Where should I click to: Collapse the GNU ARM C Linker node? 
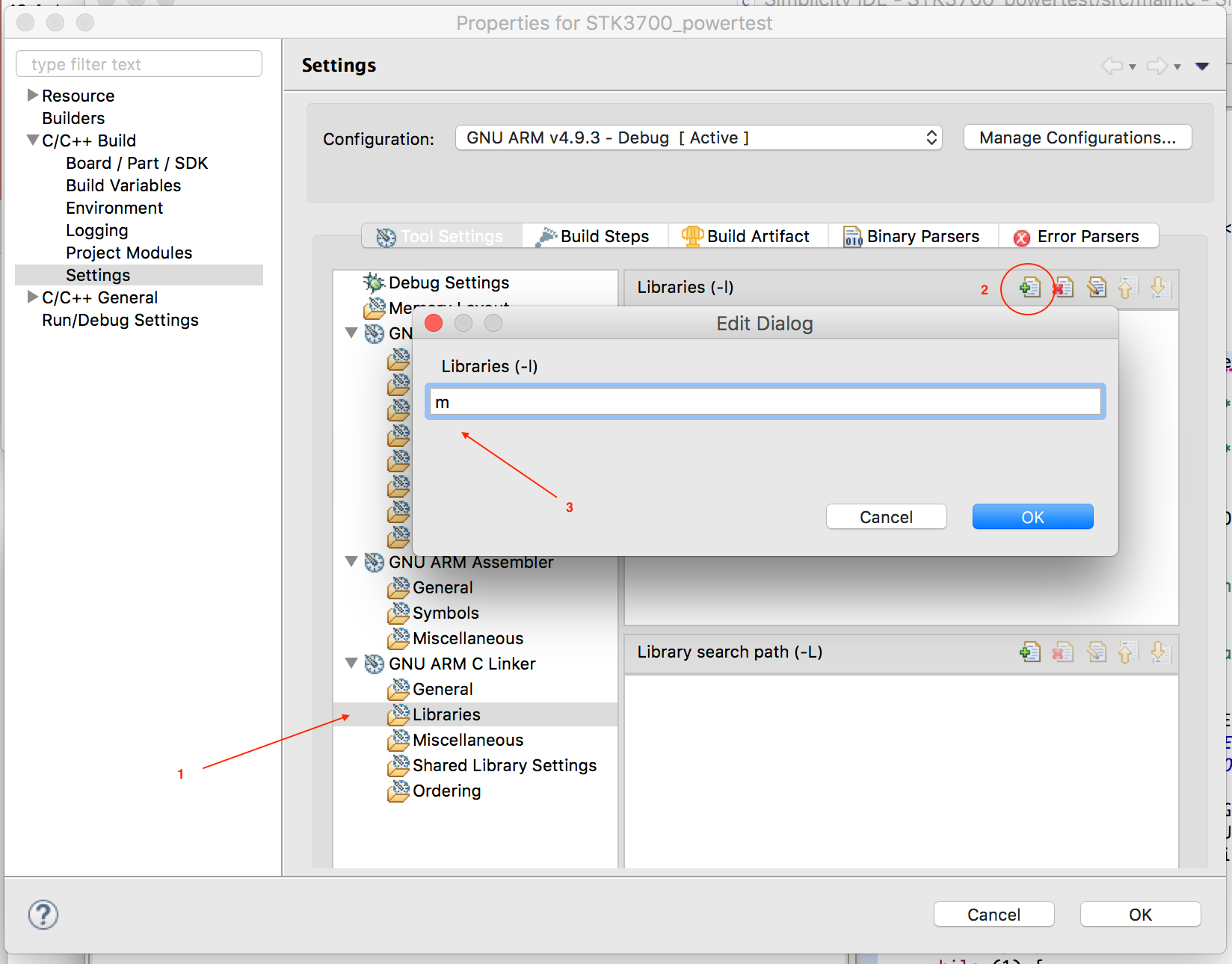click(351, 664)
